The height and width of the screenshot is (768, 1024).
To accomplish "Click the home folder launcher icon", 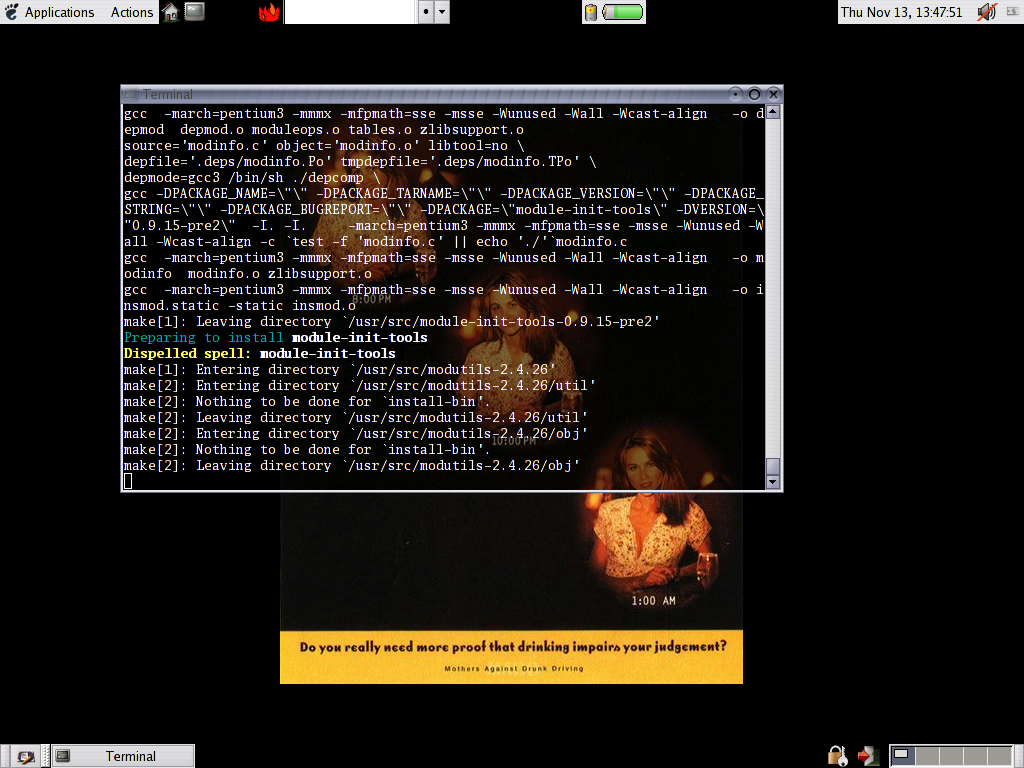I will click(171, 12).
